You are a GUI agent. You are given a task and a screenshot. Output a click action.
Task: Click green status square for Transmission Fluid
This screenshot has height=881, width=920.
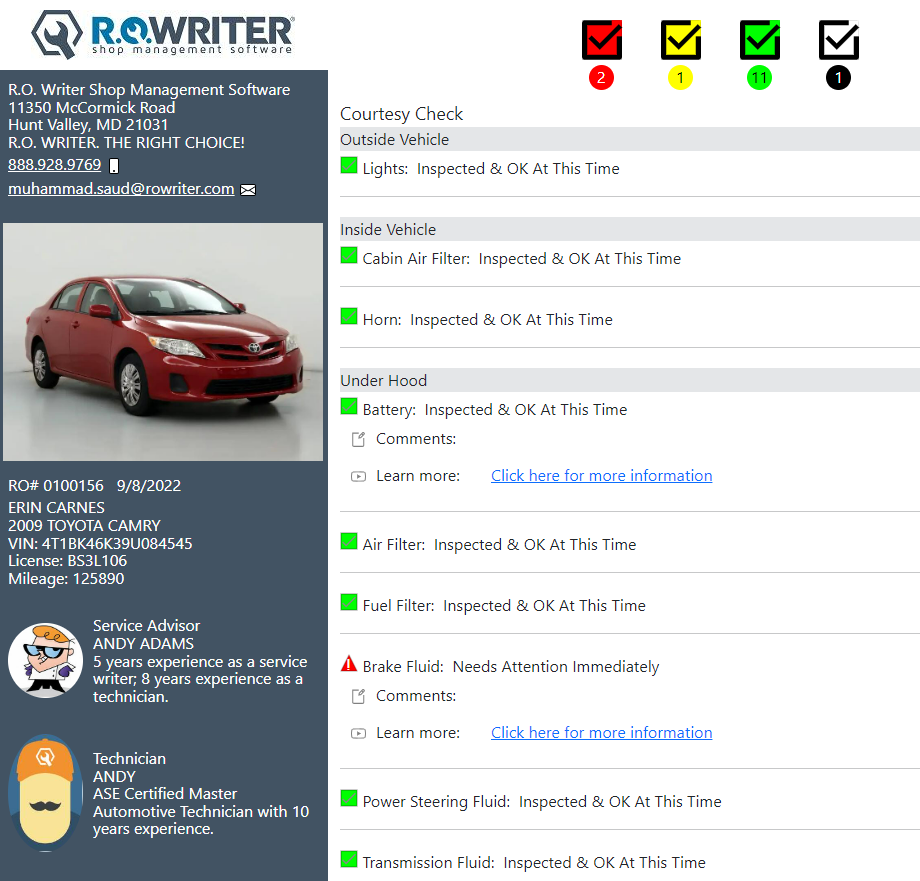point(349,859)
